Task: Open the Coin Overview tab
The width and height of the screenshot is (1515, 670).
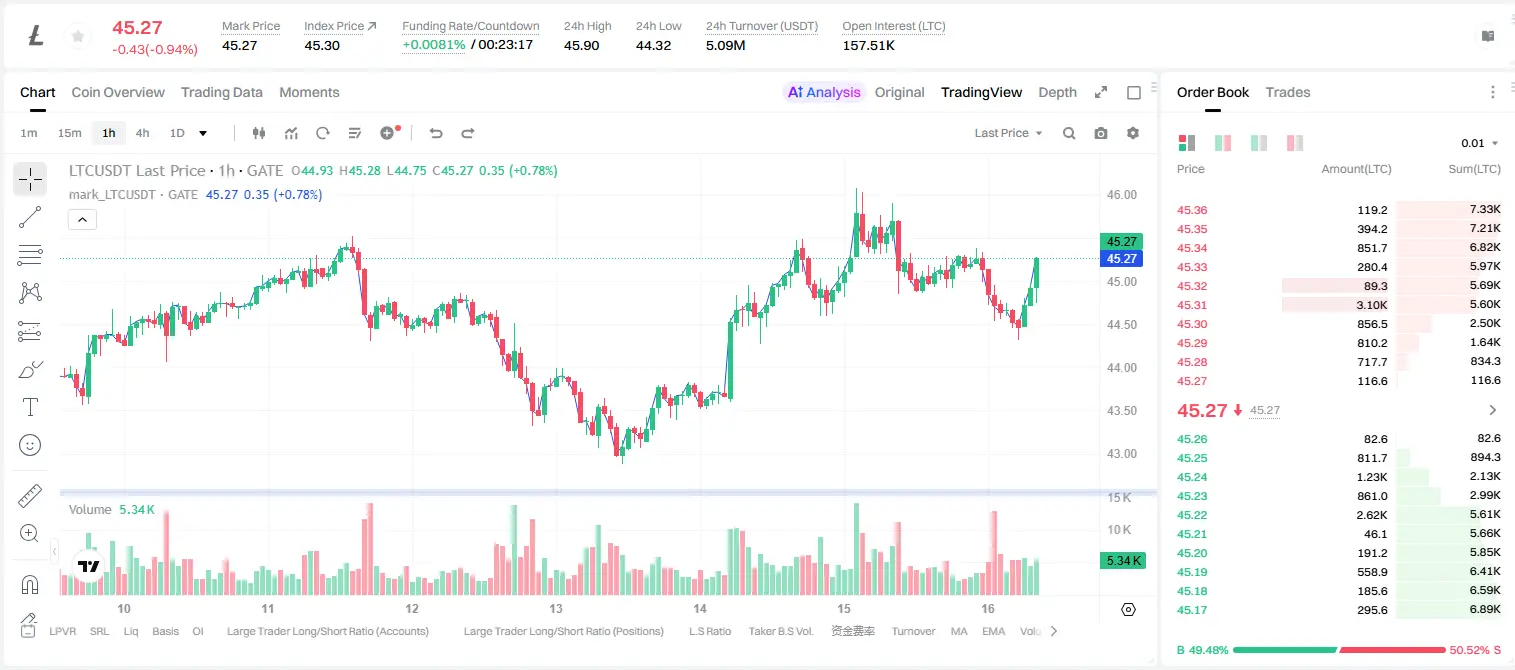Action: coord(118,92)
